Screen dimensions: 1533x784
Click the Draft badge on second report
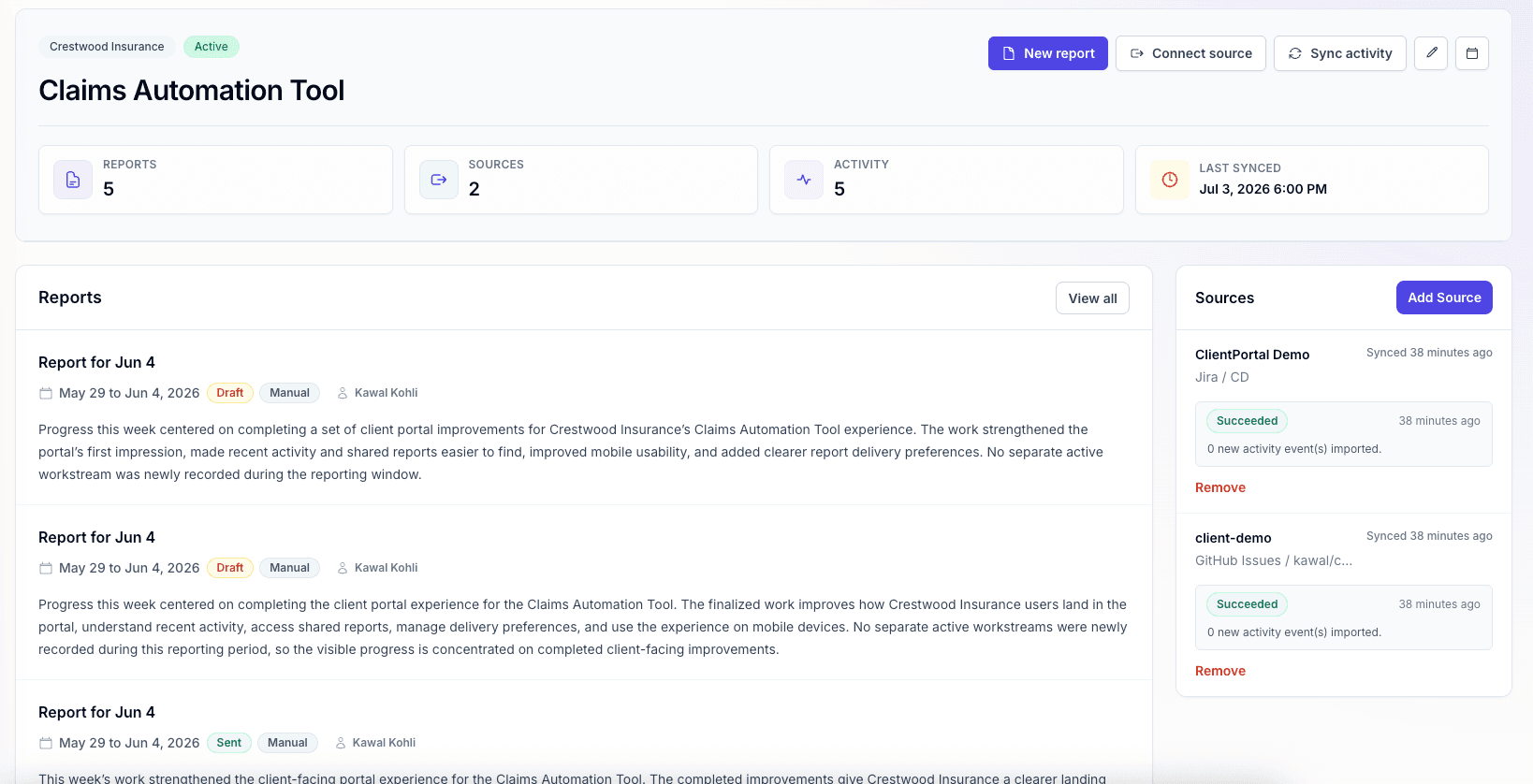click(x=230, y=568)
